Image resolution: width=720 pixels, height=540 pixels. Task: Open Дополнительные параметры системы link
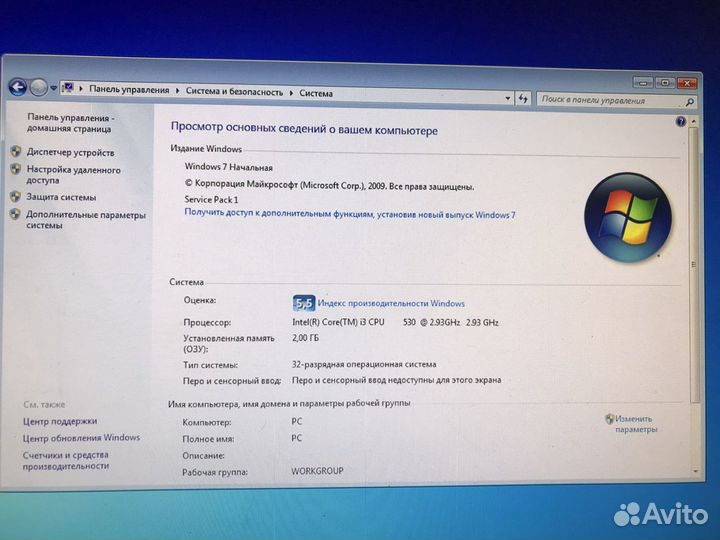86,220
